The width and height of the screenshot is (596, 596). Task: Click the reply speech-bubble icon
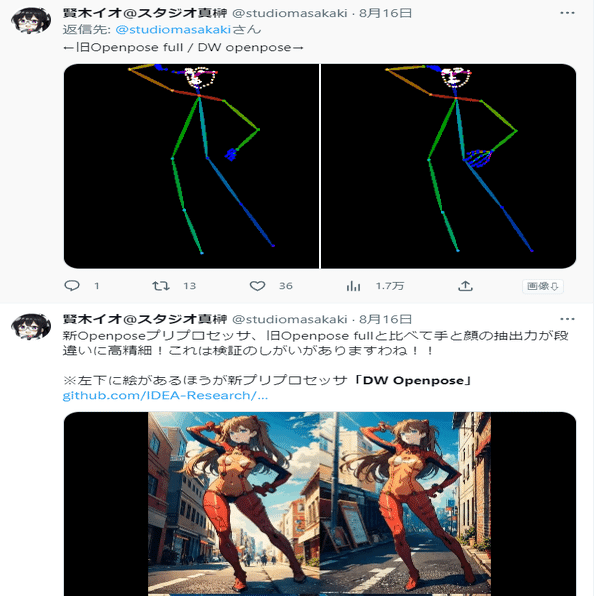tap(72, 285)
